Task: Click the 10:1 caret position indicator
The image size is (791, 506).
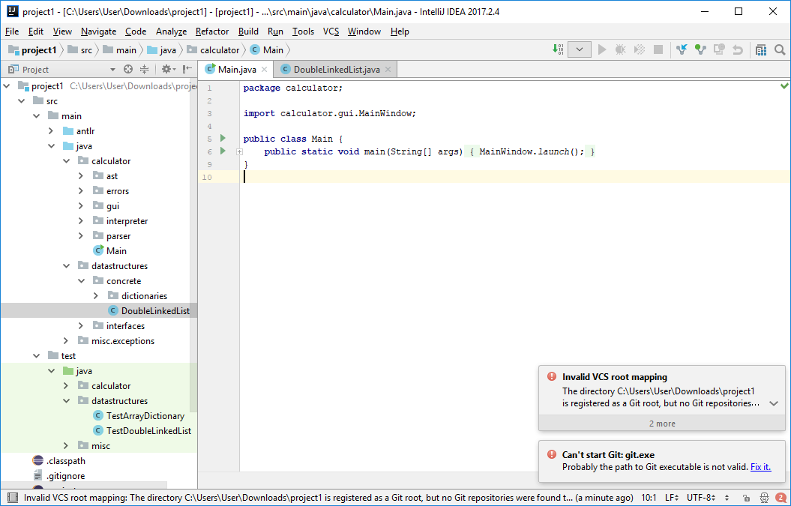Action: tap(648, 497)
